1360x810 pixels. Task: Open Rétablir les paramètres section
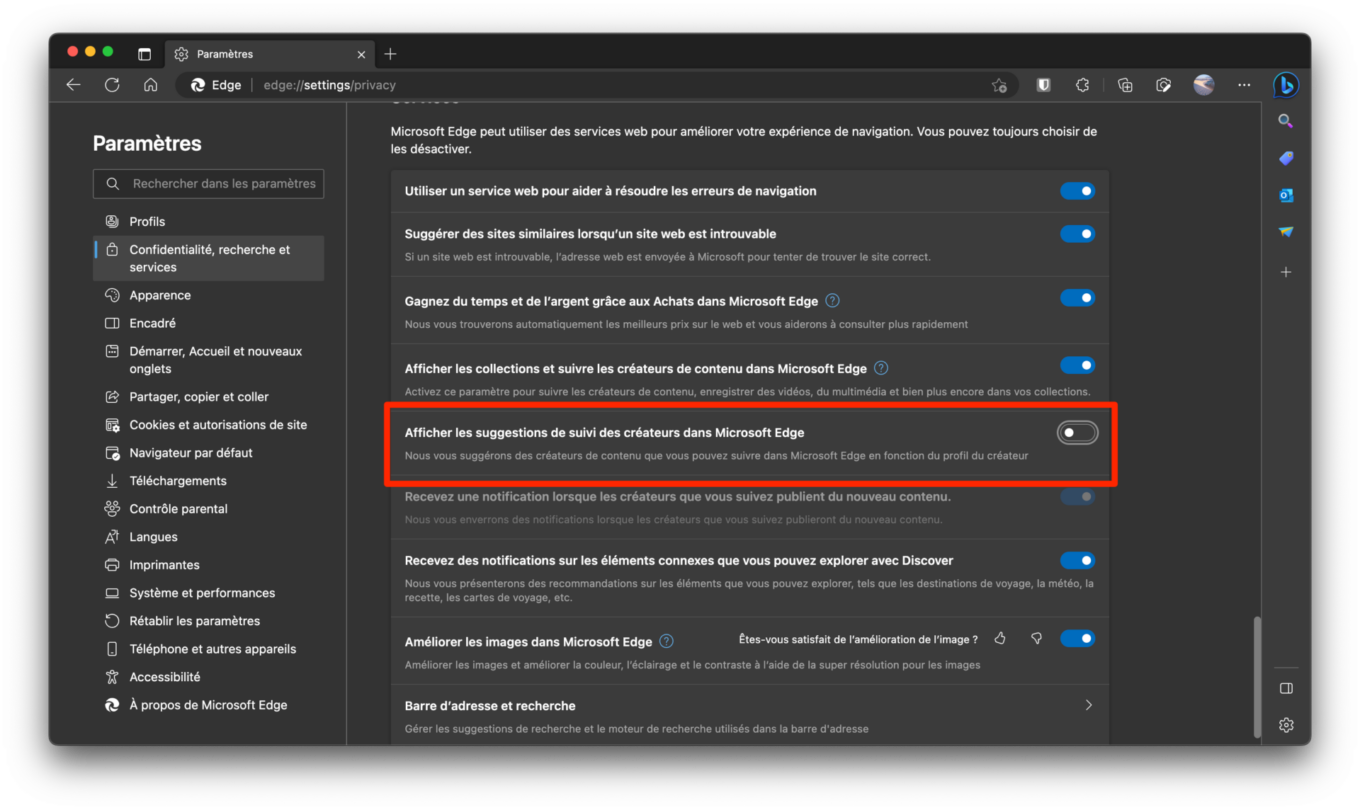[x=208, y=621]
